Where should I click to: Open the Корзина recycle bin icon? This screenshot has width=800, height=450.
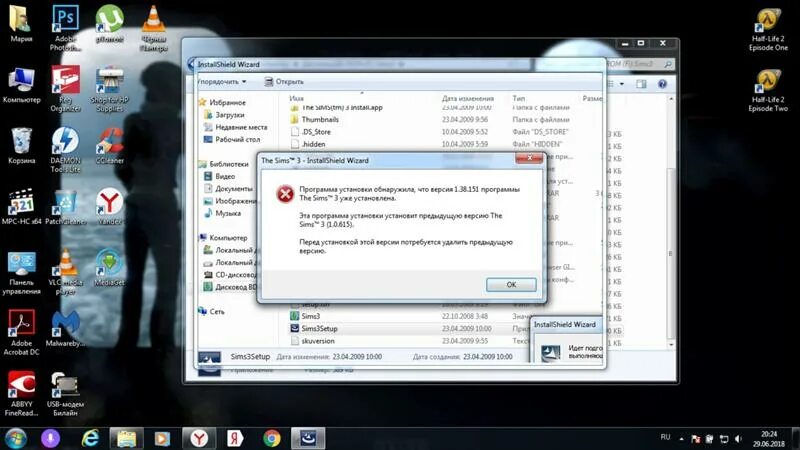click(x=21, y=145)
